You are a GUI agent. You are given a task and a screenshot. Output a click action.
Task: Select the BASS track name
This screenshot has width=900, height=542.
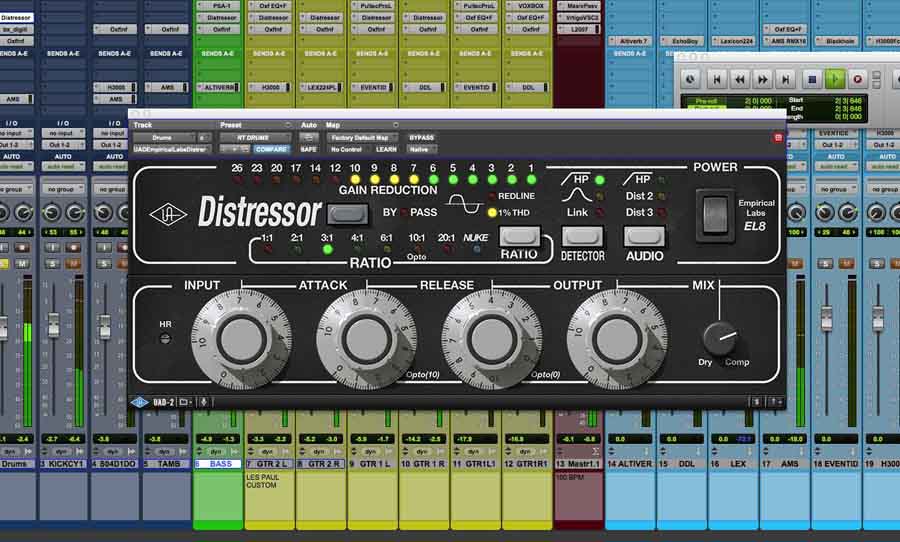(220, 464)
